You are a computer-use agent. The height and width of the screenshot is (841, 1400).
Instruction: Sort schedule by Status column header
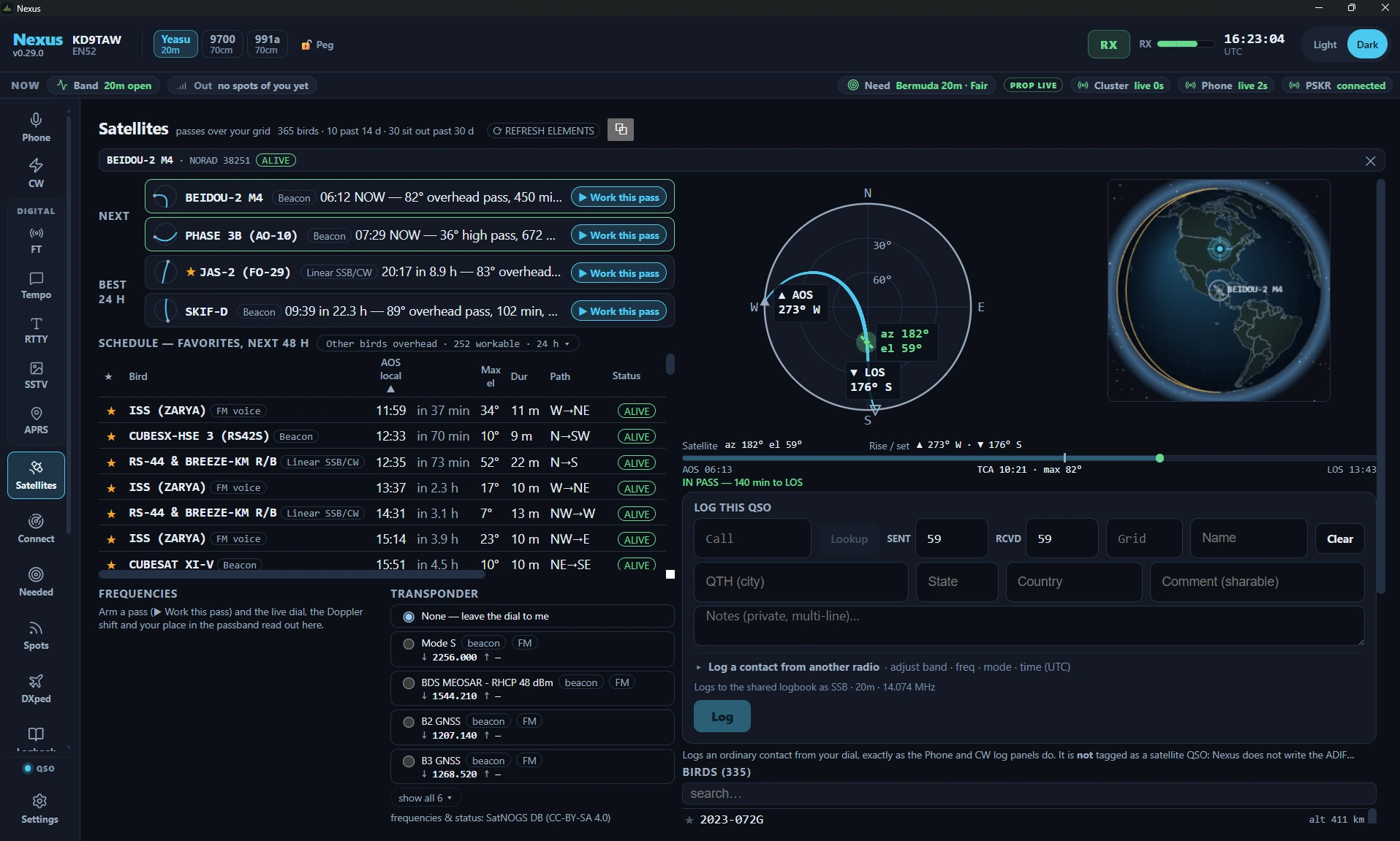coord(626,376)
